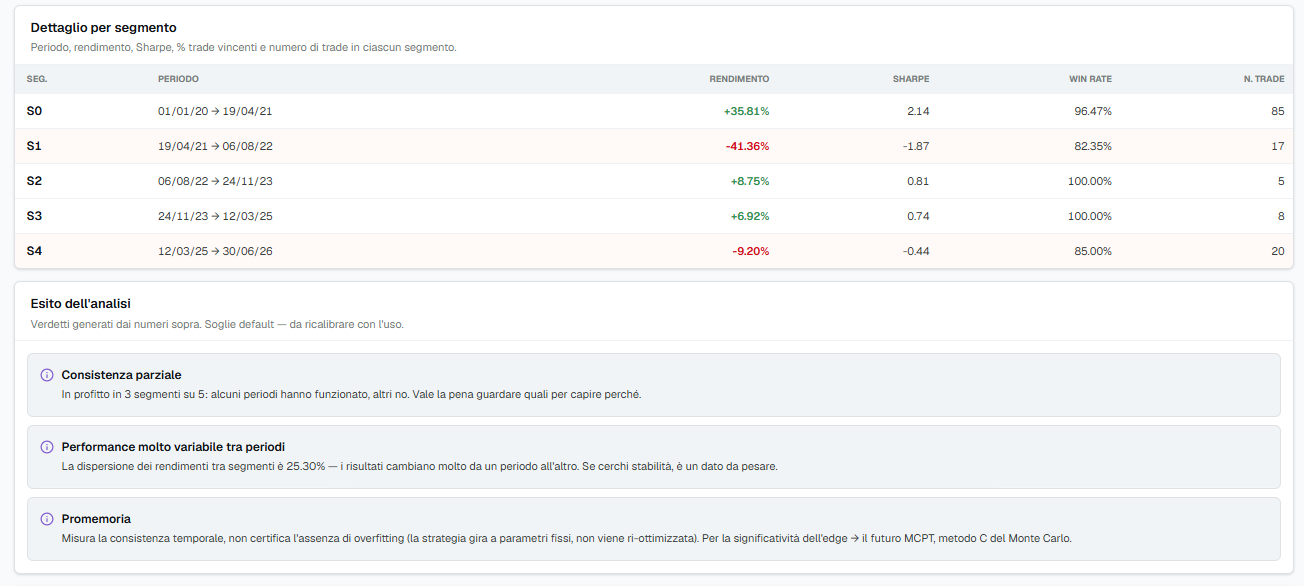Select the S3 segment label
The height and width of the screenshot is (586, 1304).
click(34, 216)
